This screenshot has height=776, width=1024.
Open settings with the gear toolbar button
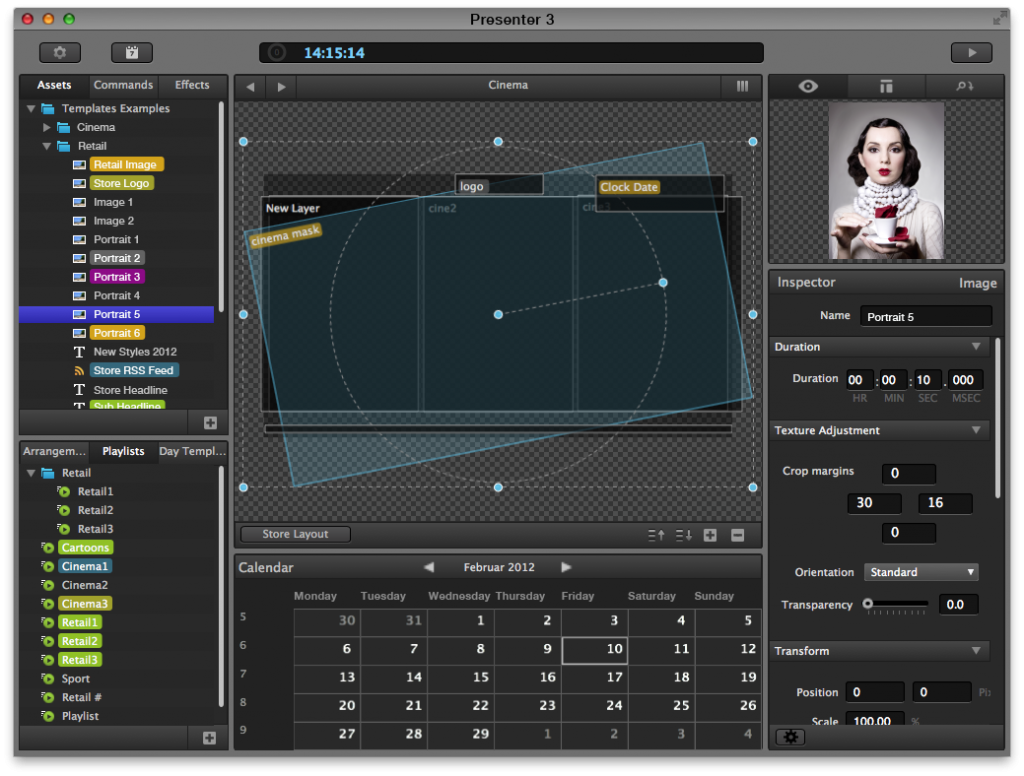pos(60,53)
